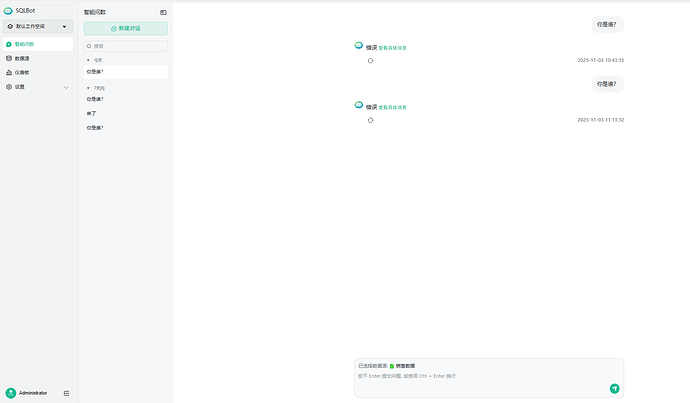690x403 pixels.
Task: Expand the 设置 menu chevron
Action: 67,87
